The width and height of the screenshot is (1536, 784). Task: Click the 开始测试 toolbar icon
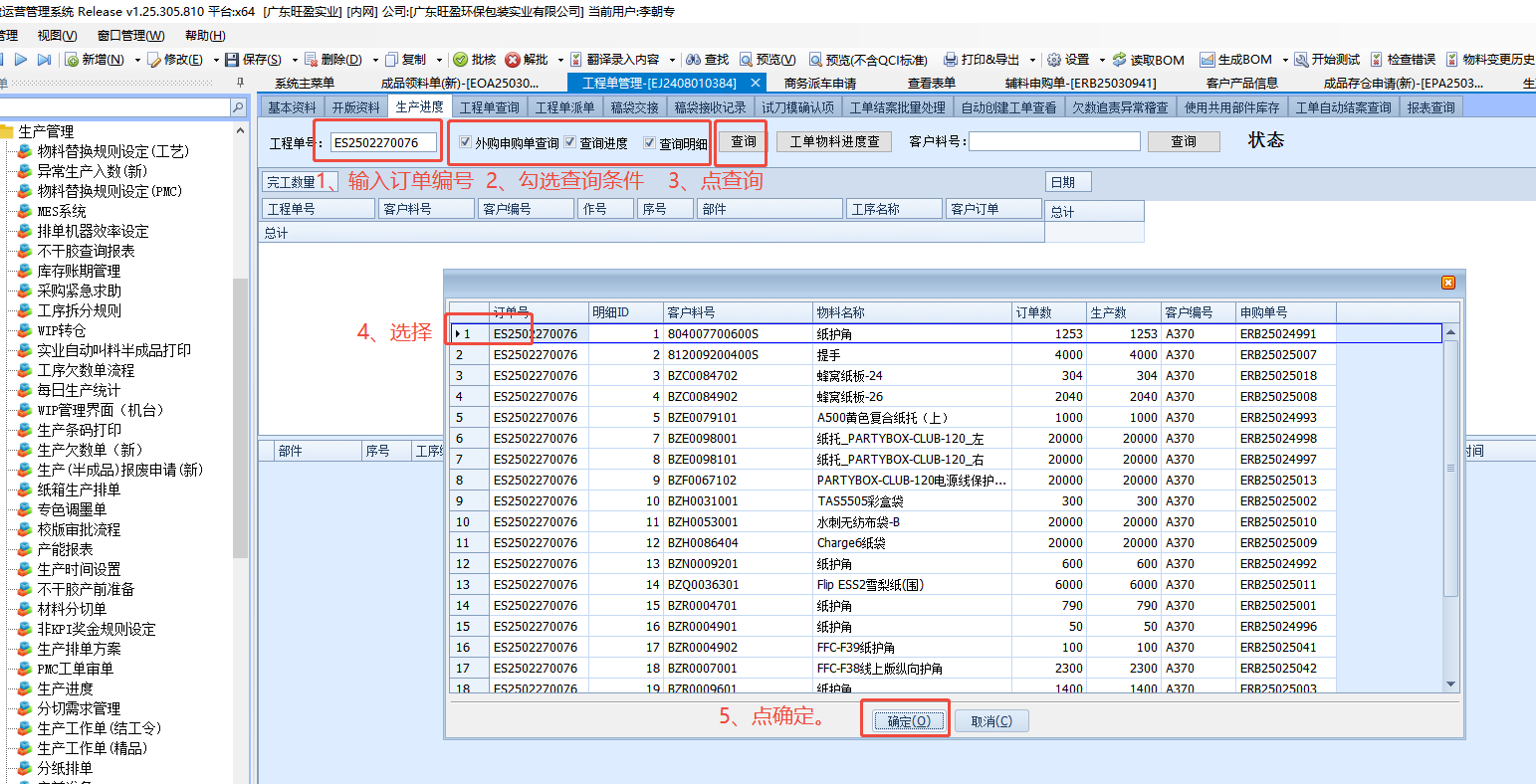coord(1300,60)
